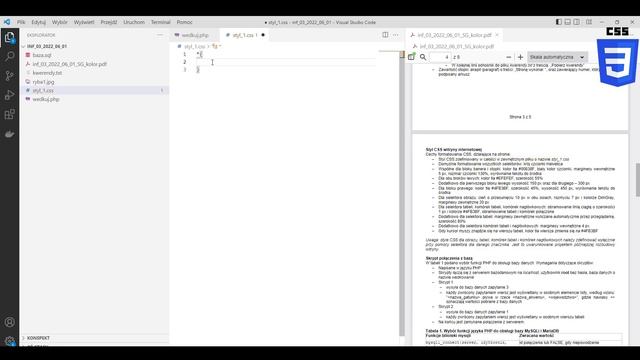Click line number 3 in the gutter
The height and width of the screenshot is (360, 640).
pyautogui.click(x=184, y=70)
